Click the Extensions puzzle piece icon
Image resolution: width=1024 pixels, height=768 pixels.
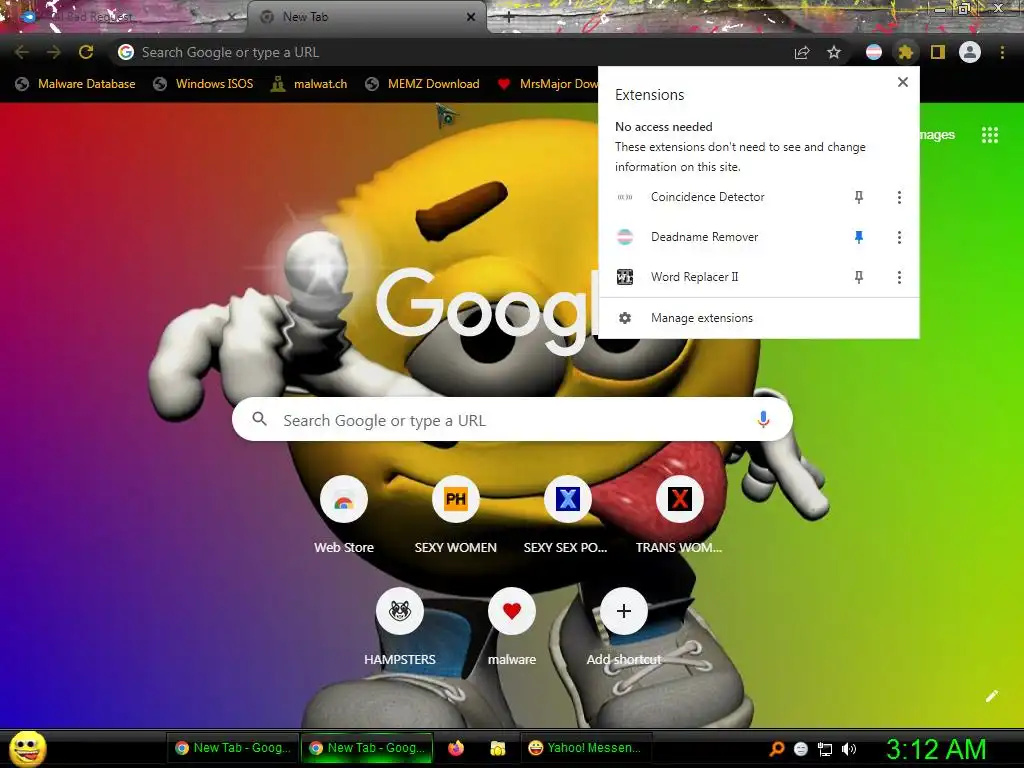click(905, 52)
